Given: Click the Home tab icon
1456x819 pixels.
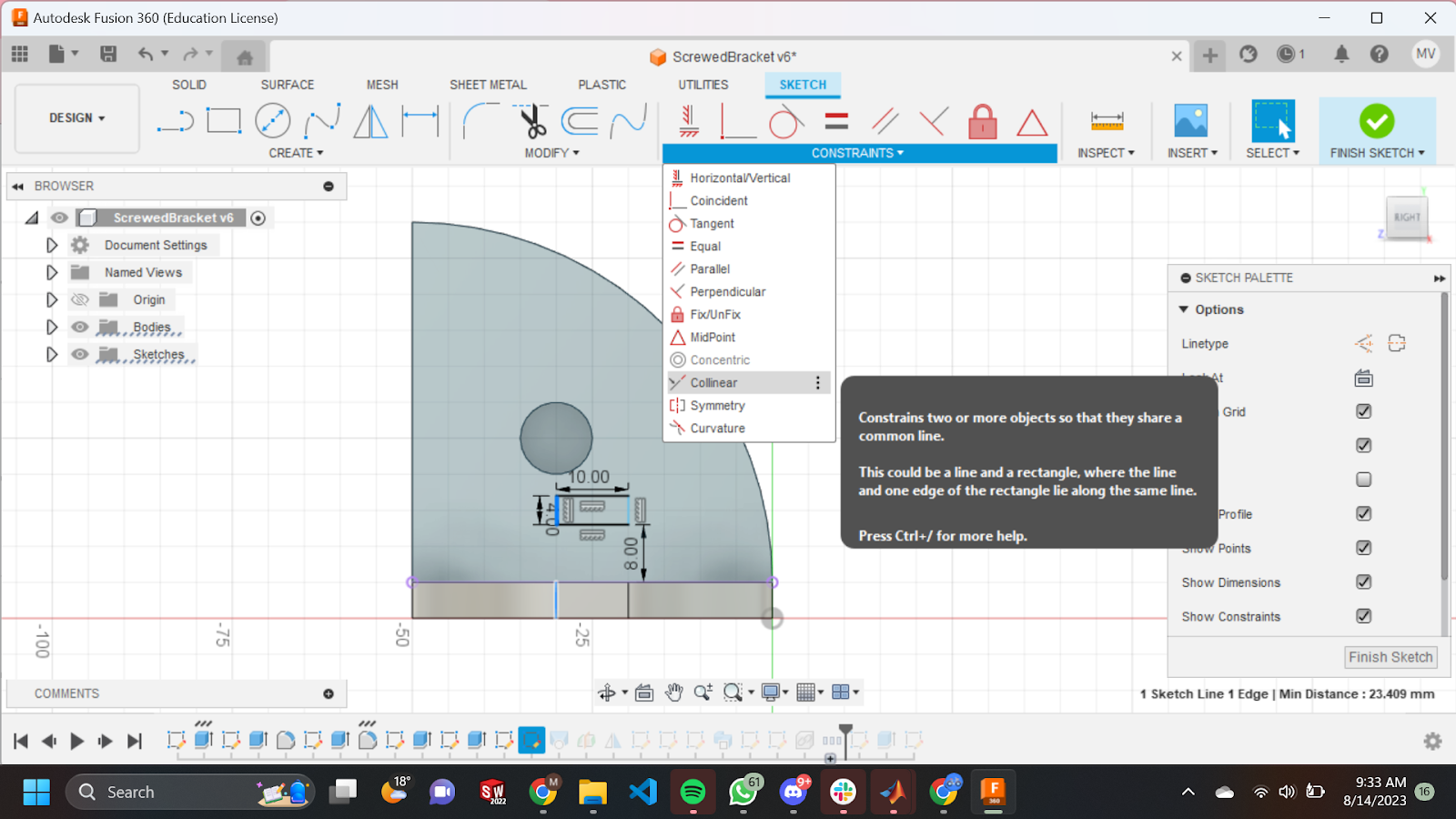Looking at the screenshot, I should pos(245,57).
